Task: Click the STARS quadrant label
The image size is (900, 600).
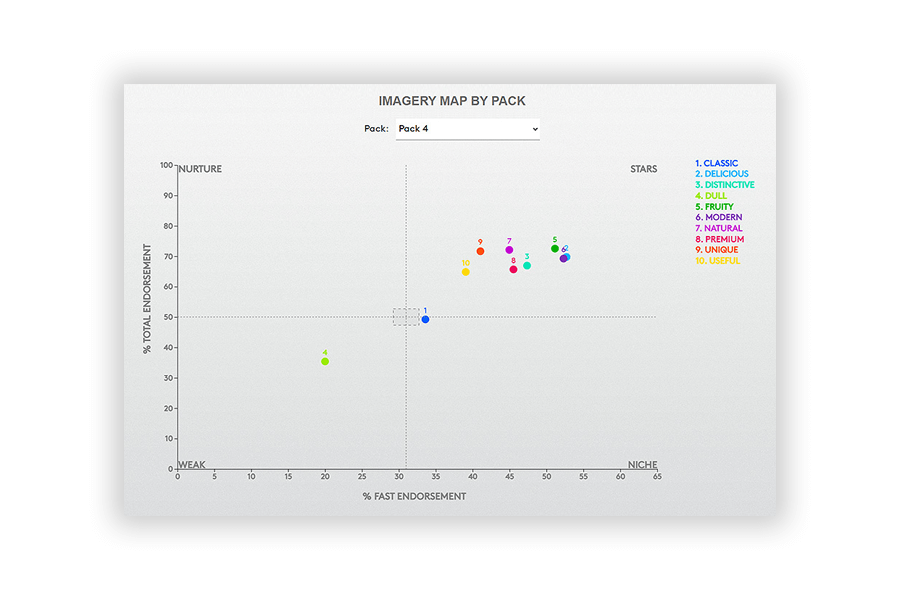Action: (643, 169)
